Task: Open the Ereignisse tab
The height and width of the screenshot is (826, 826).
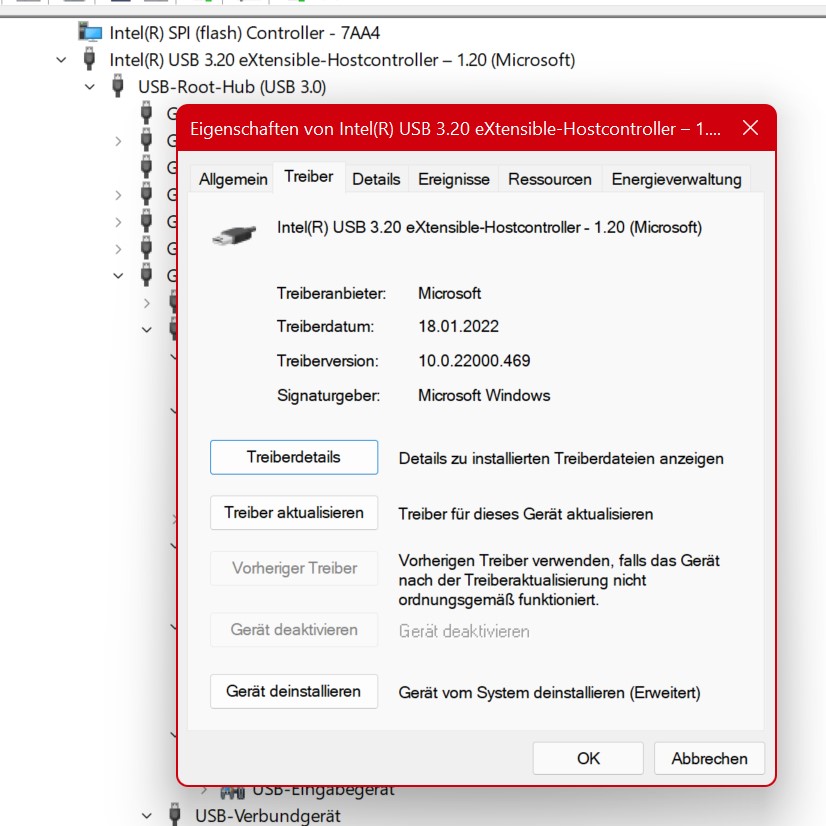Action: 454,179
